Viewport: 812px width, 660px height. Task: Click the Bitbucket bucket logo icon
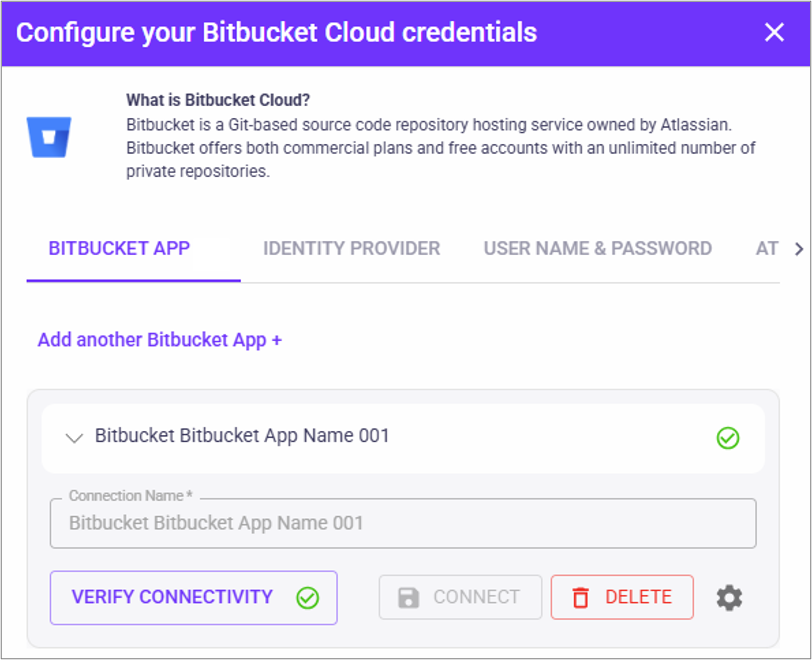pos(49,136)
